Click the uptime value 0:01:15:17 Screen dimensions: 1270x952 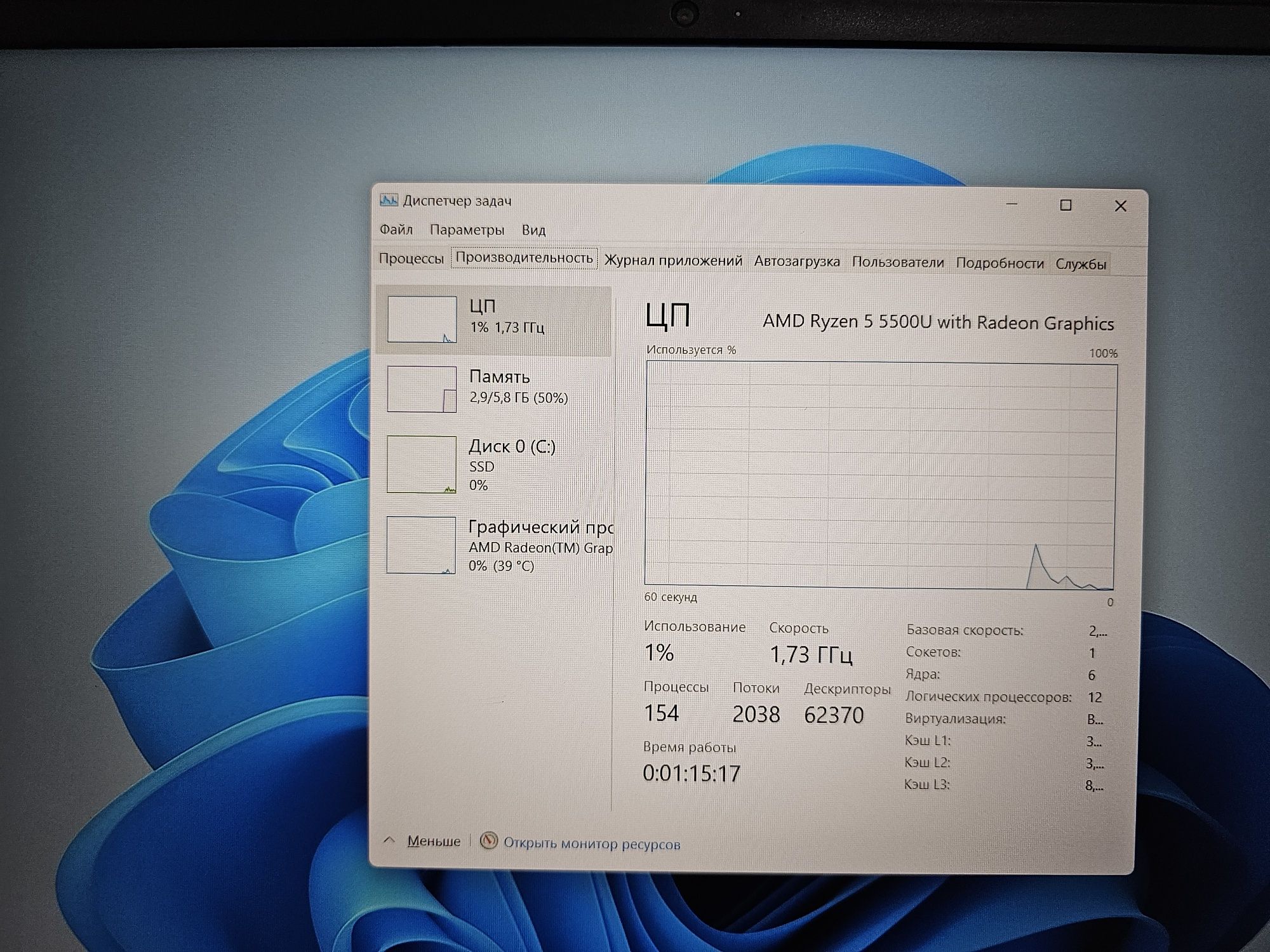point(692,773)
